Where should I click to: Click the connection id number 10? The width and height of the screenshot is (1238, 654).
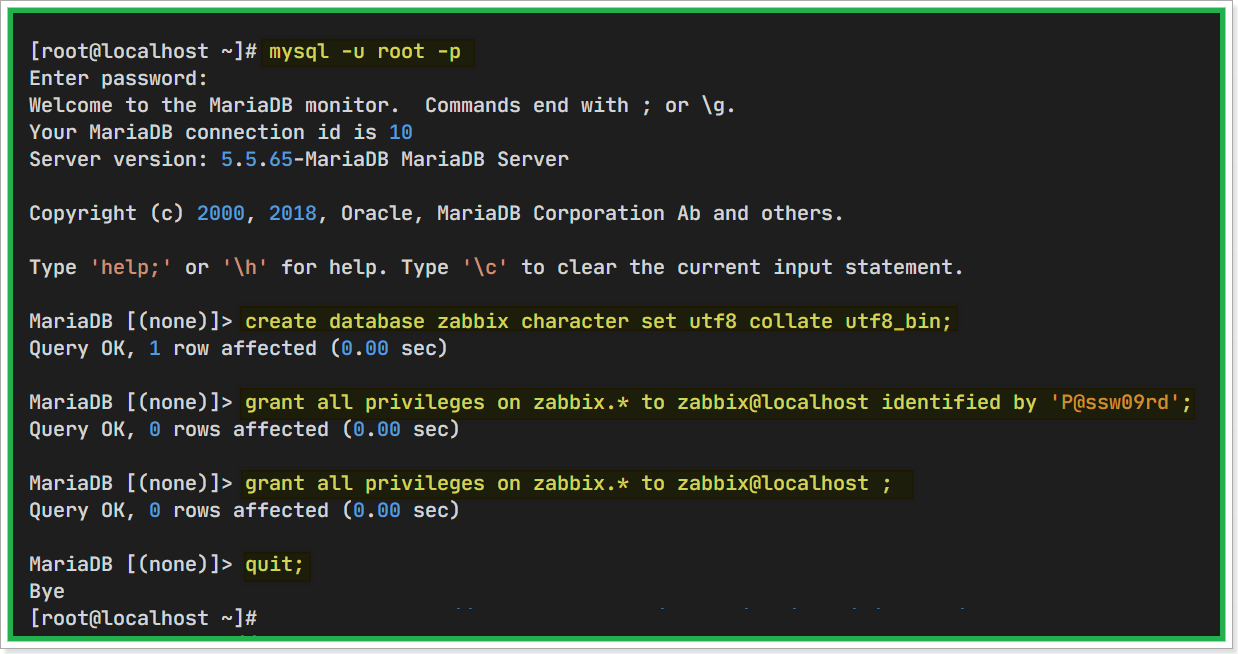point(400,132)
